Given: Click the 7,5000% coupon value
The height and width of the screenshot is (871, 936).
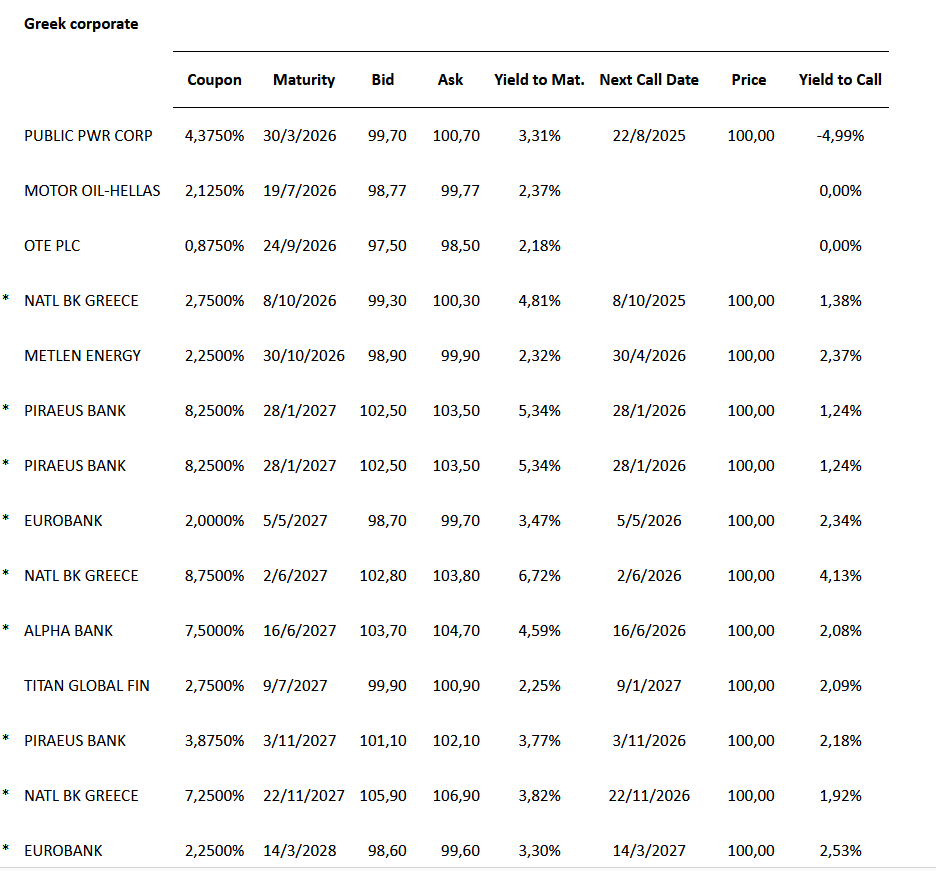Looking at the screenshot, I should tap(214, 630).
